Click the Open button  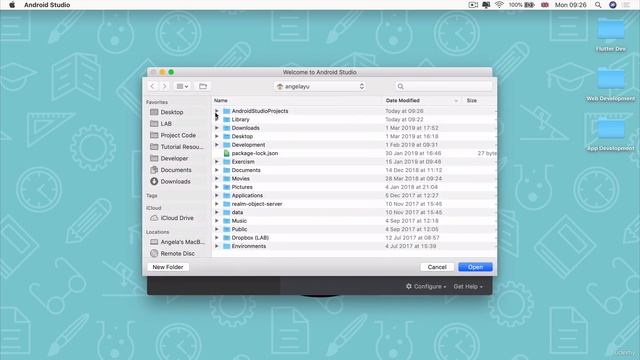tap(475, 267)
